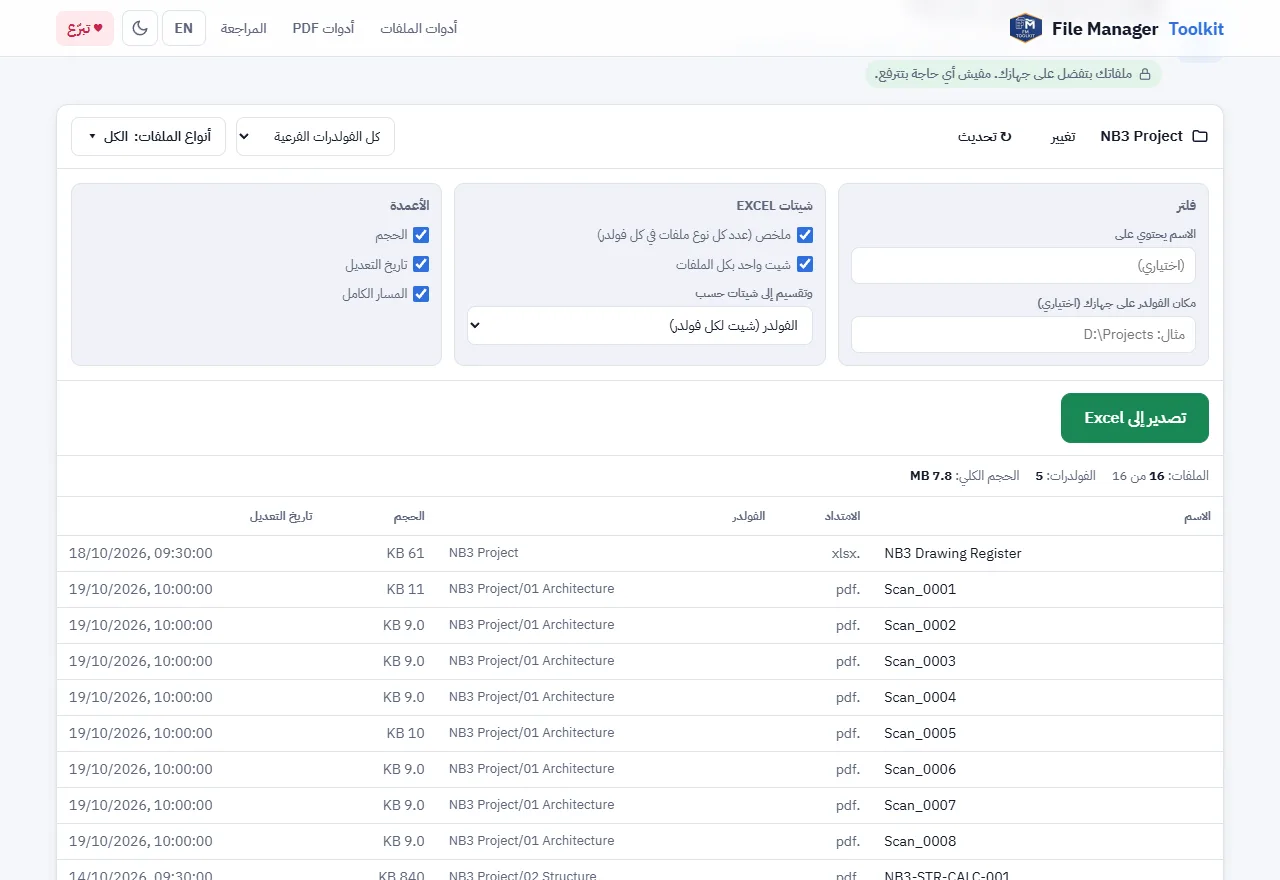Click the 18/10/2026, 09:30:00 date cell

141,553
